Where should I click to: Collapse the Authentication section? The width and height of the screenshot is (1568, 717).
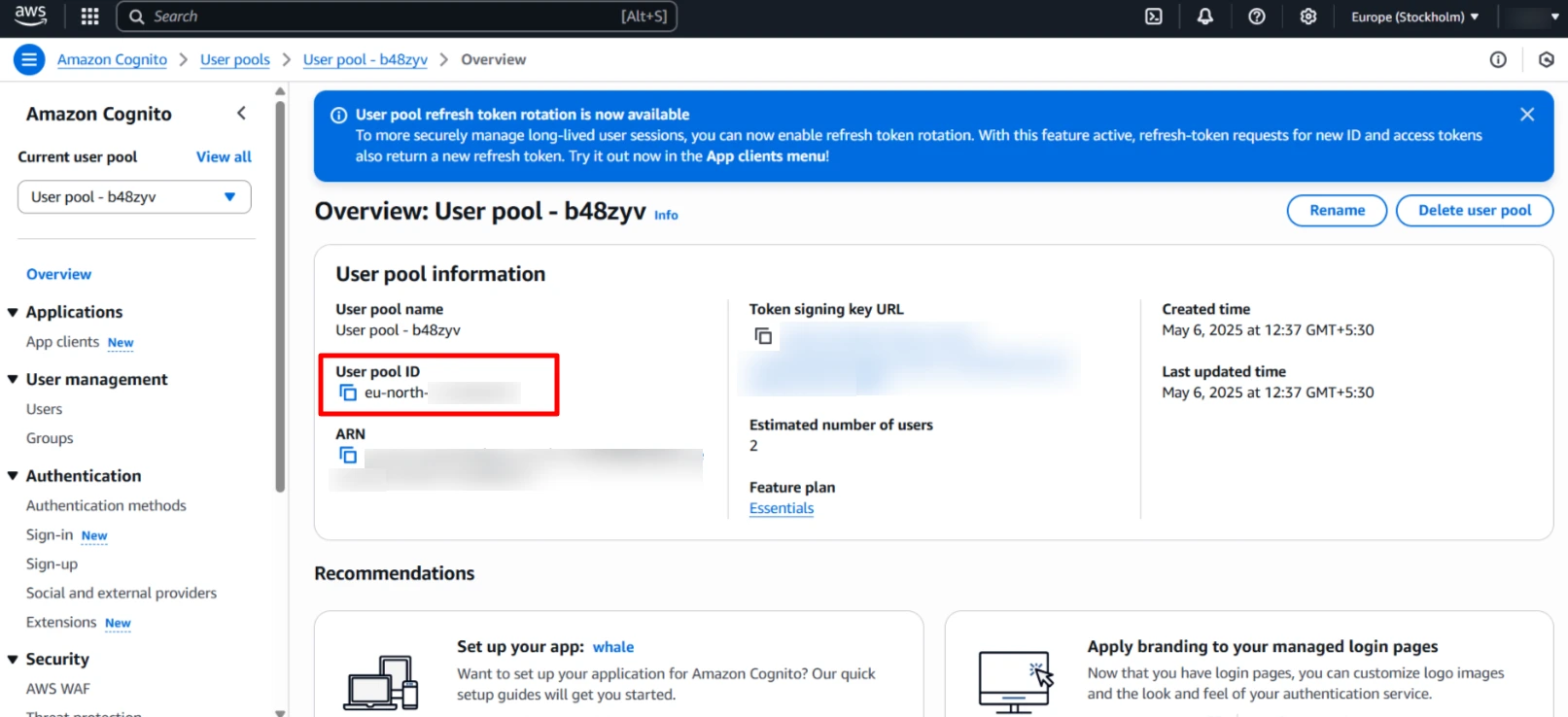(13, 476)
